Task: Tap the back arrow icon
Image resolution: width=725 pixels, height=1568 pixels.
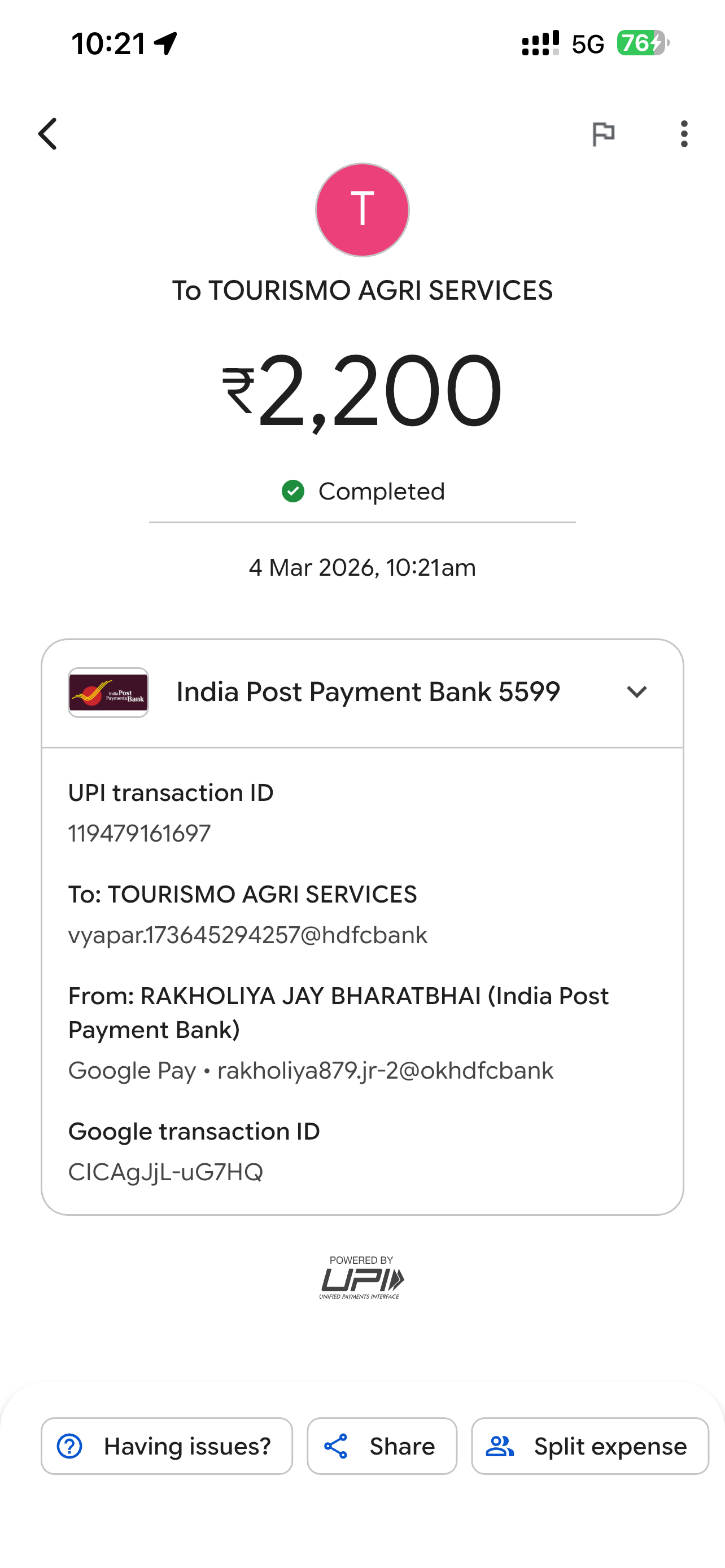Action: (47, 134)
